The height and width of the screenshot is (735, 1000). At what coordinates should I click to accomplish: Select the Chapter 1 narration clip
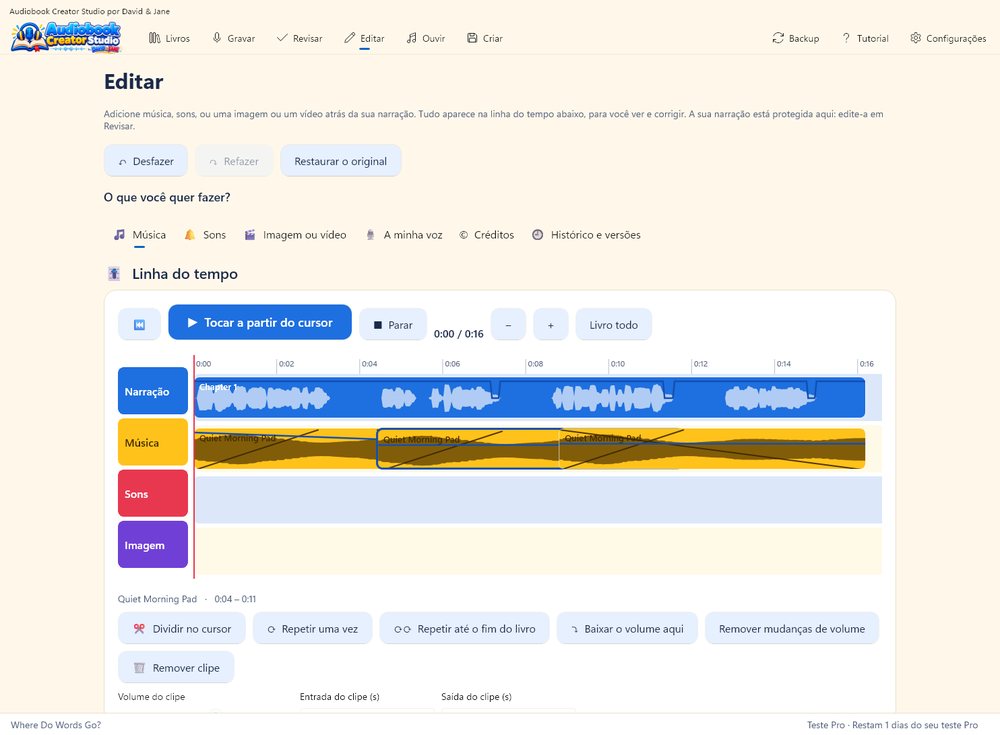pyautogui.click(x=529, y=397)
